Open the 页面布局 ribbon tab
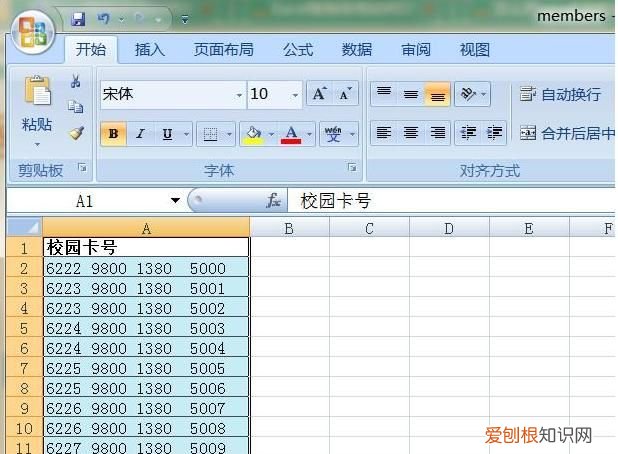618x454 pixels. (x=223, y=50)
